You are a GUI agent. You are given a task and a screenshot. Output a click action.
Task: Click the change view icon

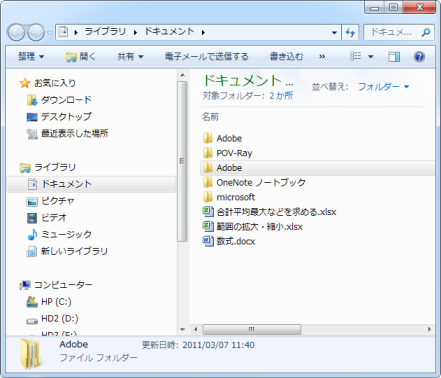[x=355, y=56]
